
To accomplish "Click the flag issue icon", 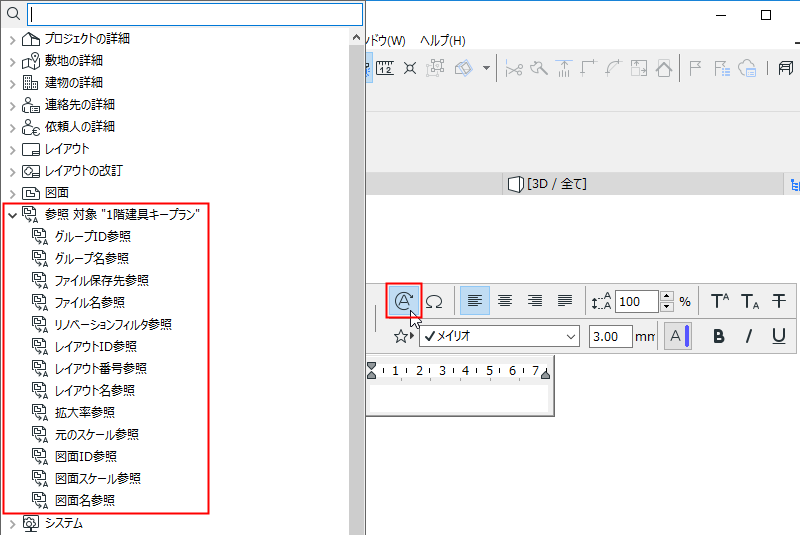I will (695, 68).
